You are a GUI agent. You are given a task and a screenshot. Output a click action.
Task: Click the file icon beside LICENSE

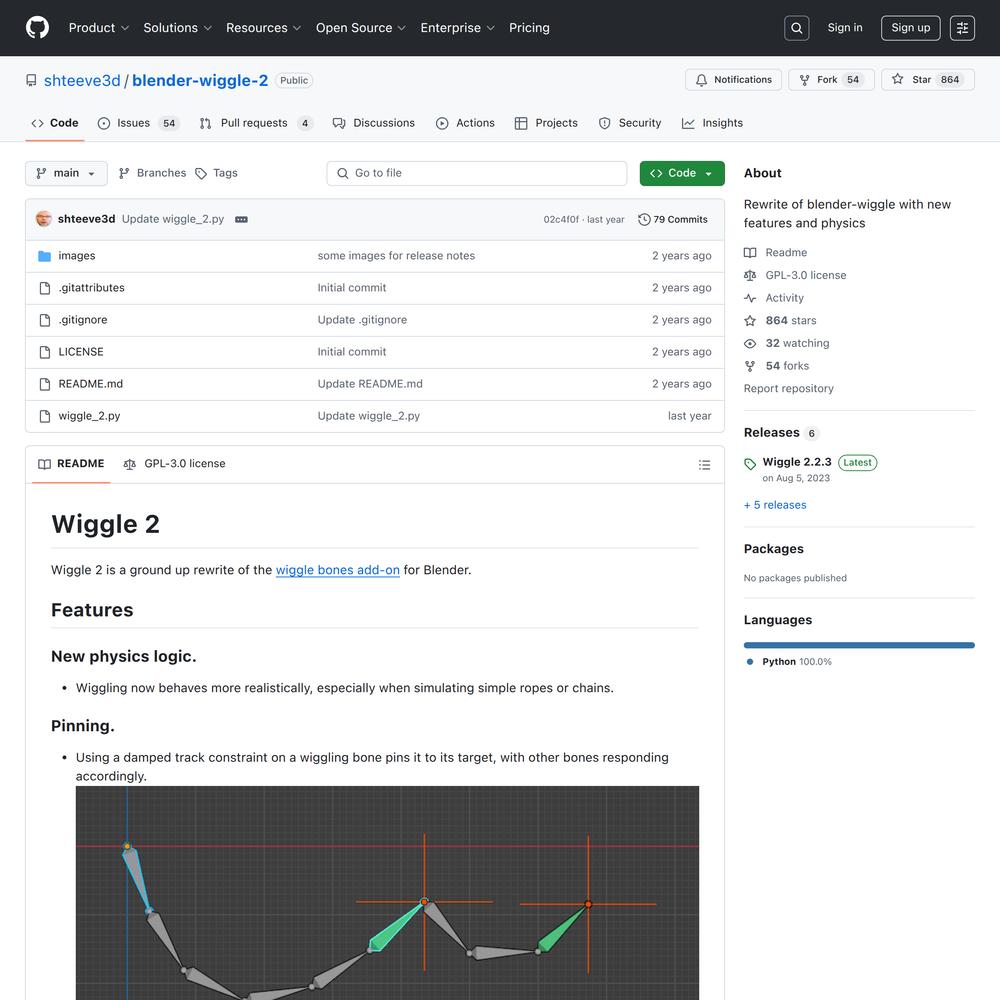tap(45, 352)
